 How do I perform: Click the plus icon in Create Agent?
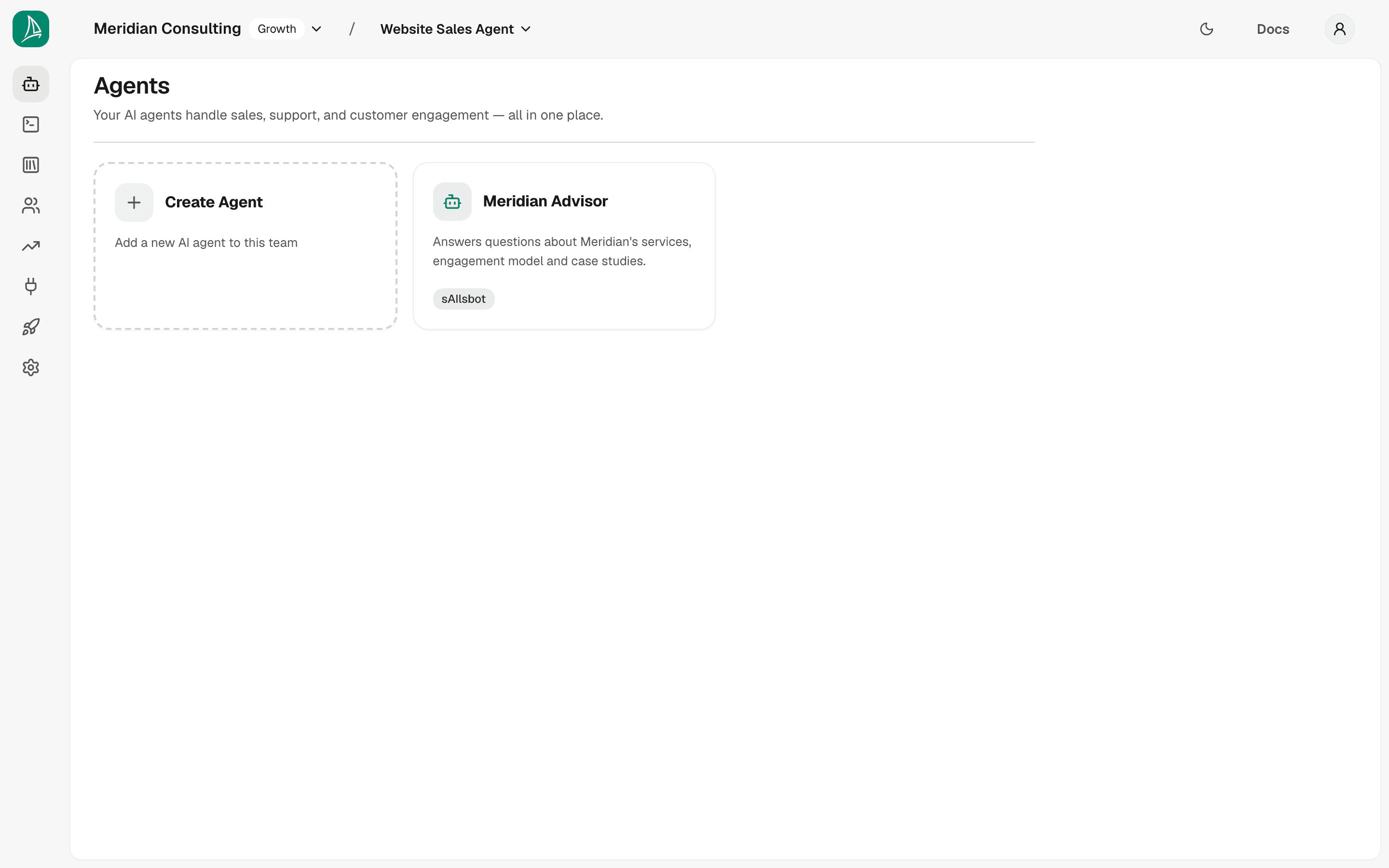[x=134, y=203]
